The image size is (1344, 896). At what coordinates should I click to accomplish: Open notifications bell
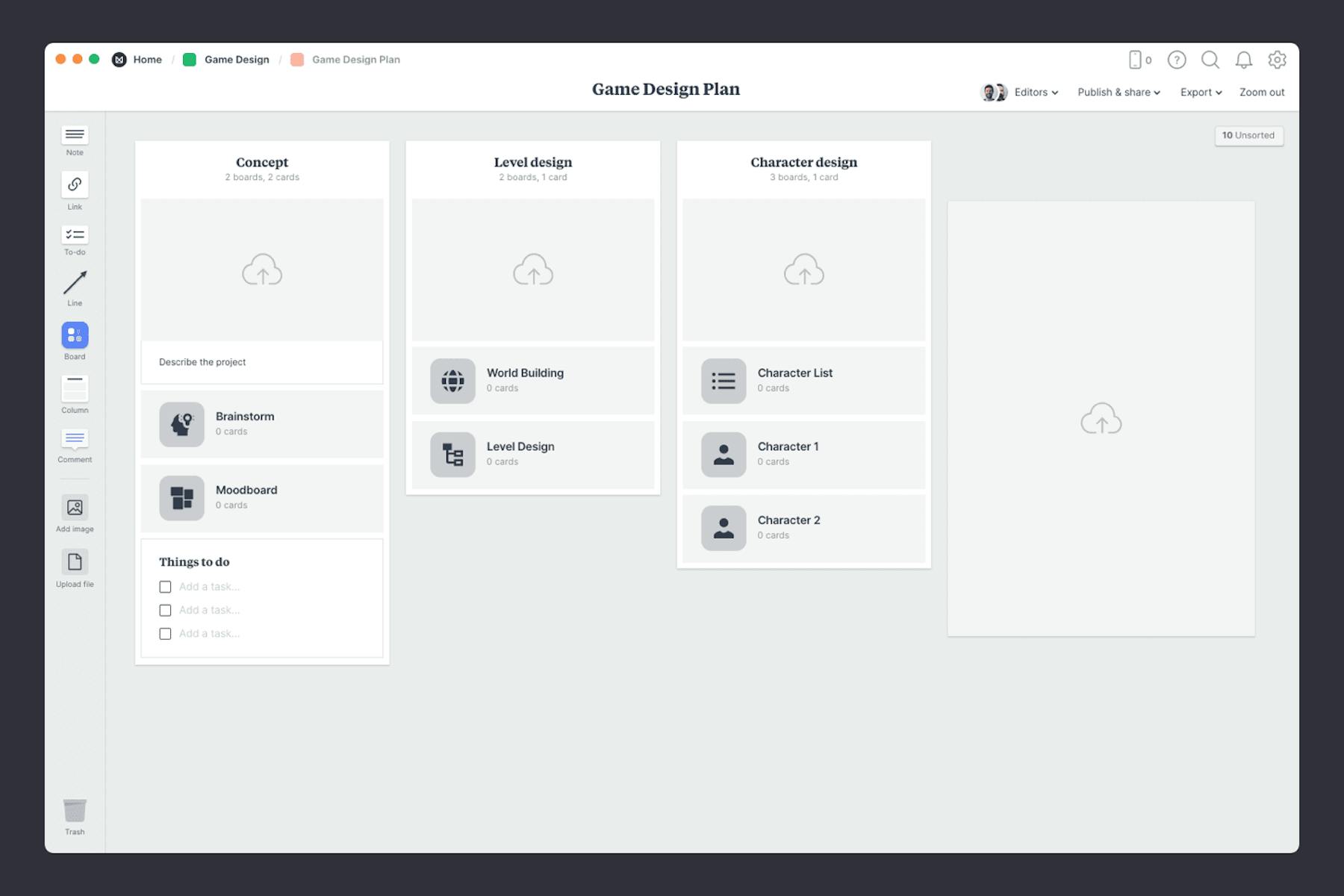1245,60
